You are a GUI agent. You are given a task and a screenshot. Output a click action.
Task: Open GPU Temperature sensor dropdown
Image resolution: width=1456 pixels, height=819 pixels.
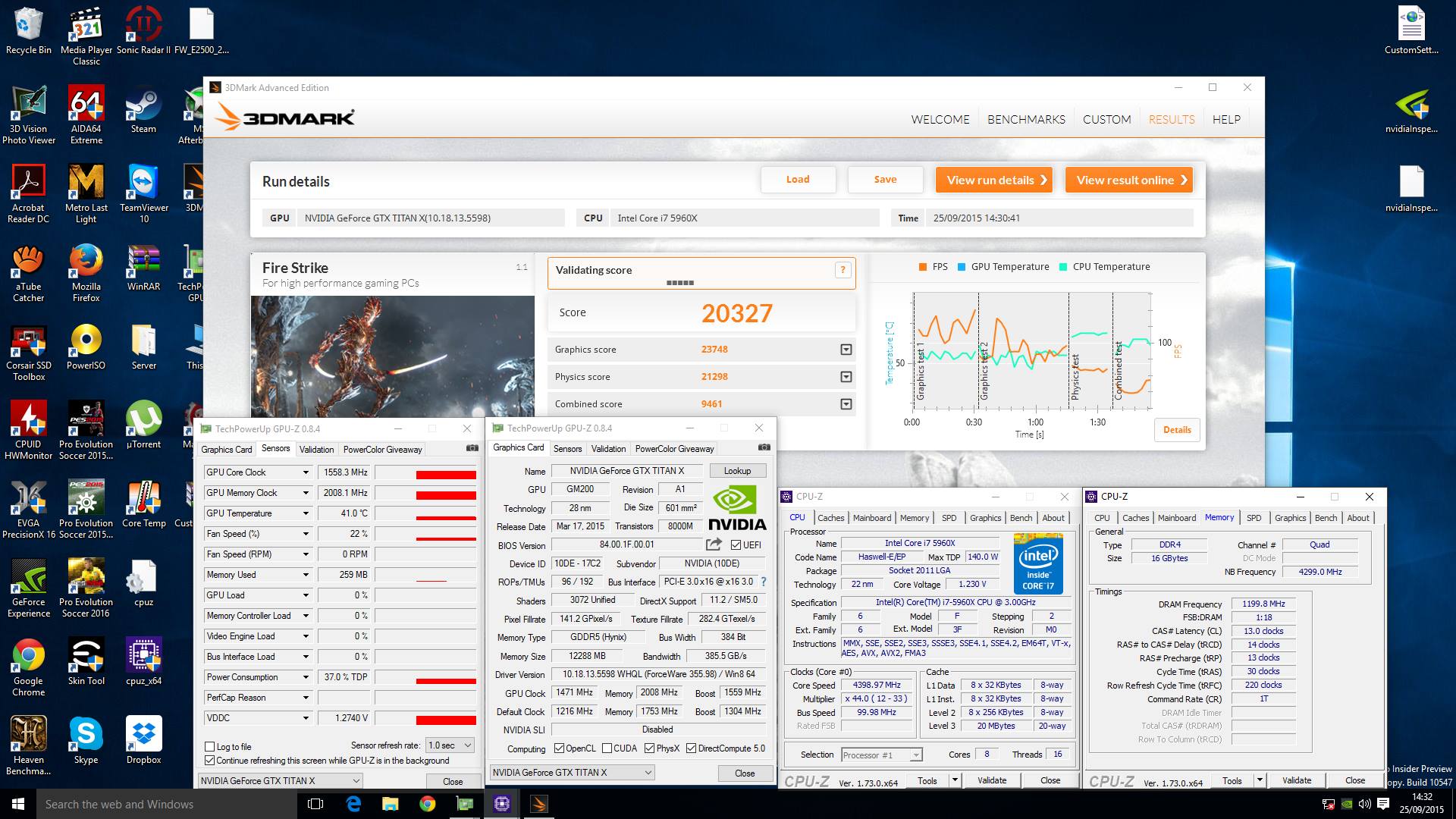306,513
